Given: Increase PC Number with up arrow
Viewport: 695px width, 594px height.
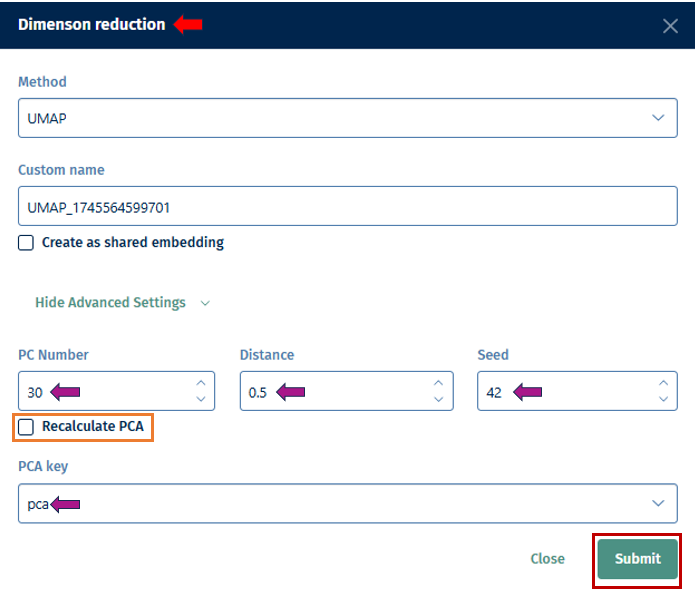Looking at the screenshot, I should [200, 383].
